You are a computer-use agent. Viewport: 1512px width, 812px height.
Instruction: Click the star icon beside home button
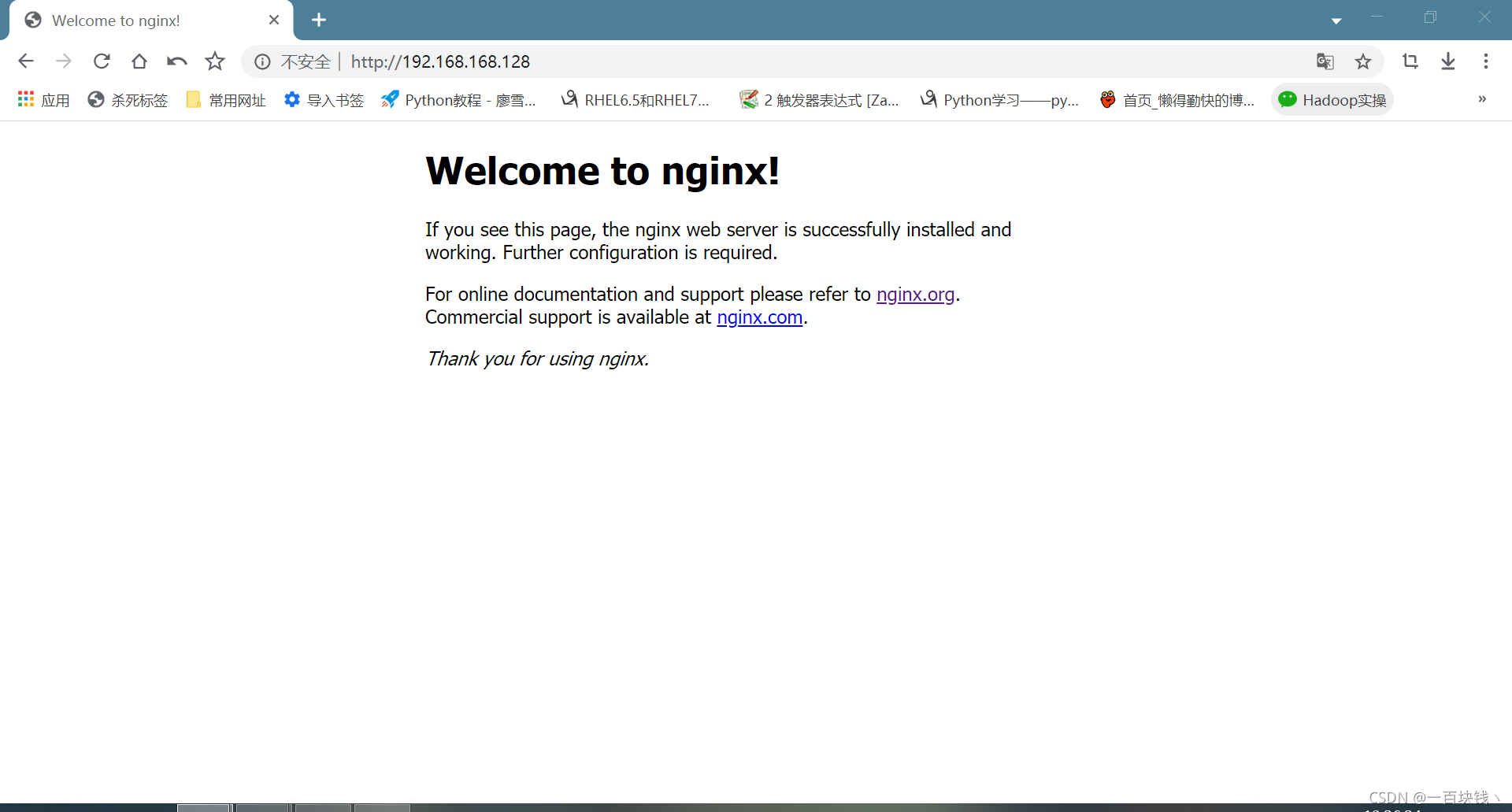[x=215, y=61]
